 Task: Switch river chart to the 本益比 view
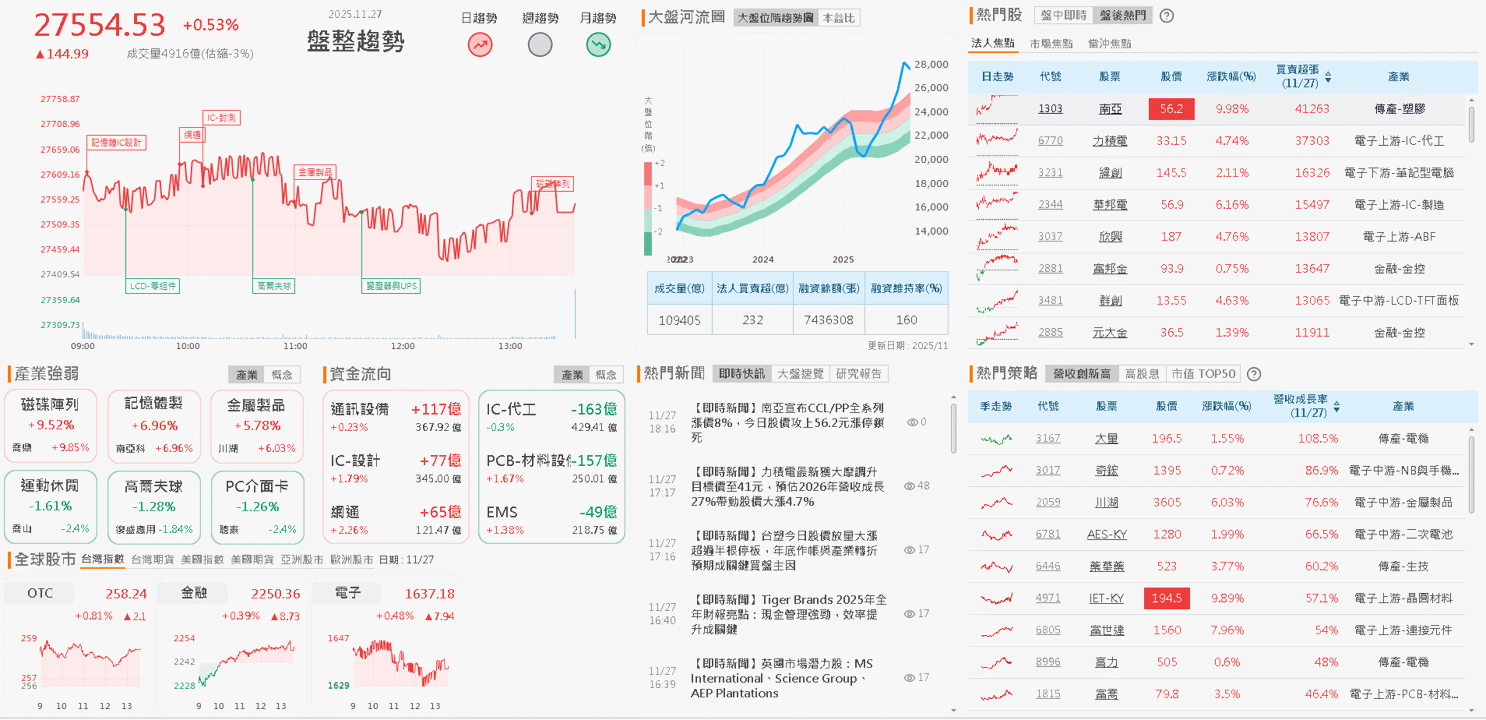838,18
